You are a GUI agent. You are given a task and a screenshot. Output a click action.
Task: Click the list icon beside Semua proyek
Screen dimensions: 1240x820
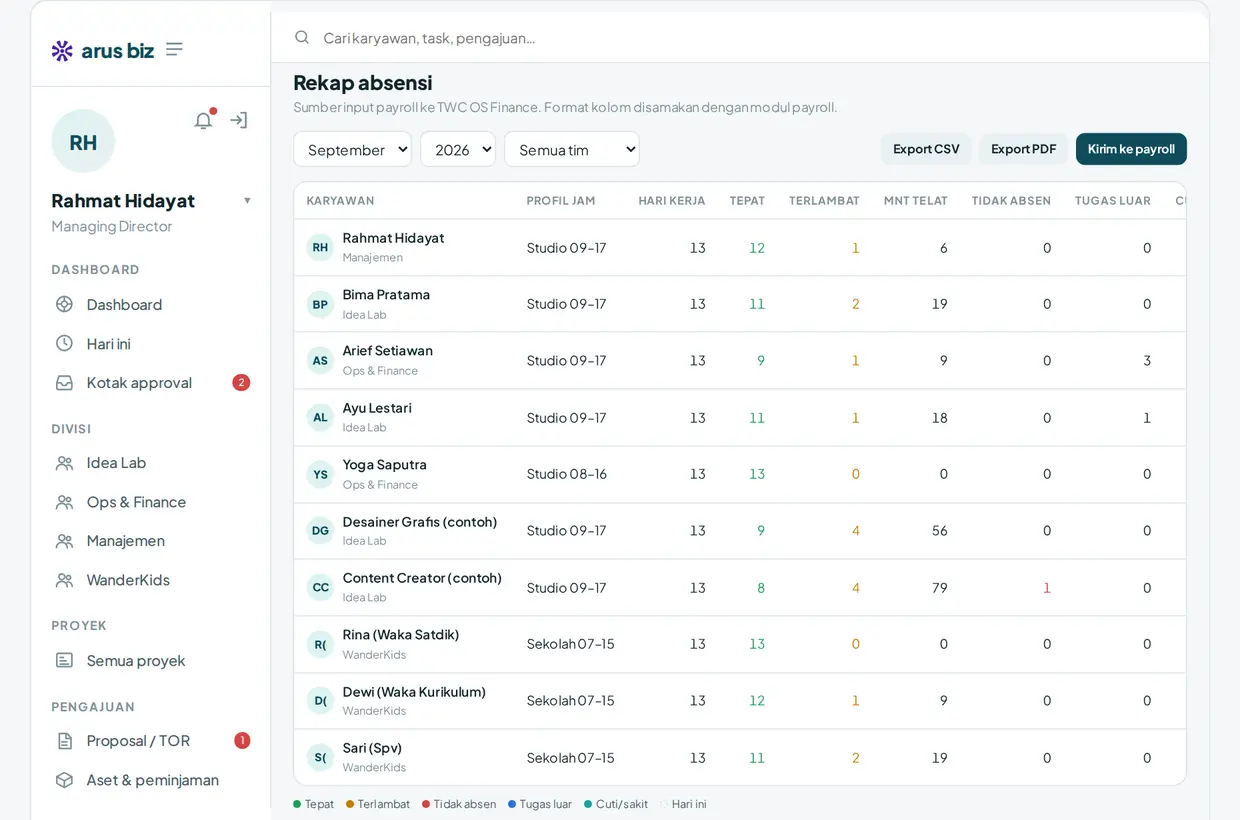pyautogui.click(x=64, y=660)
